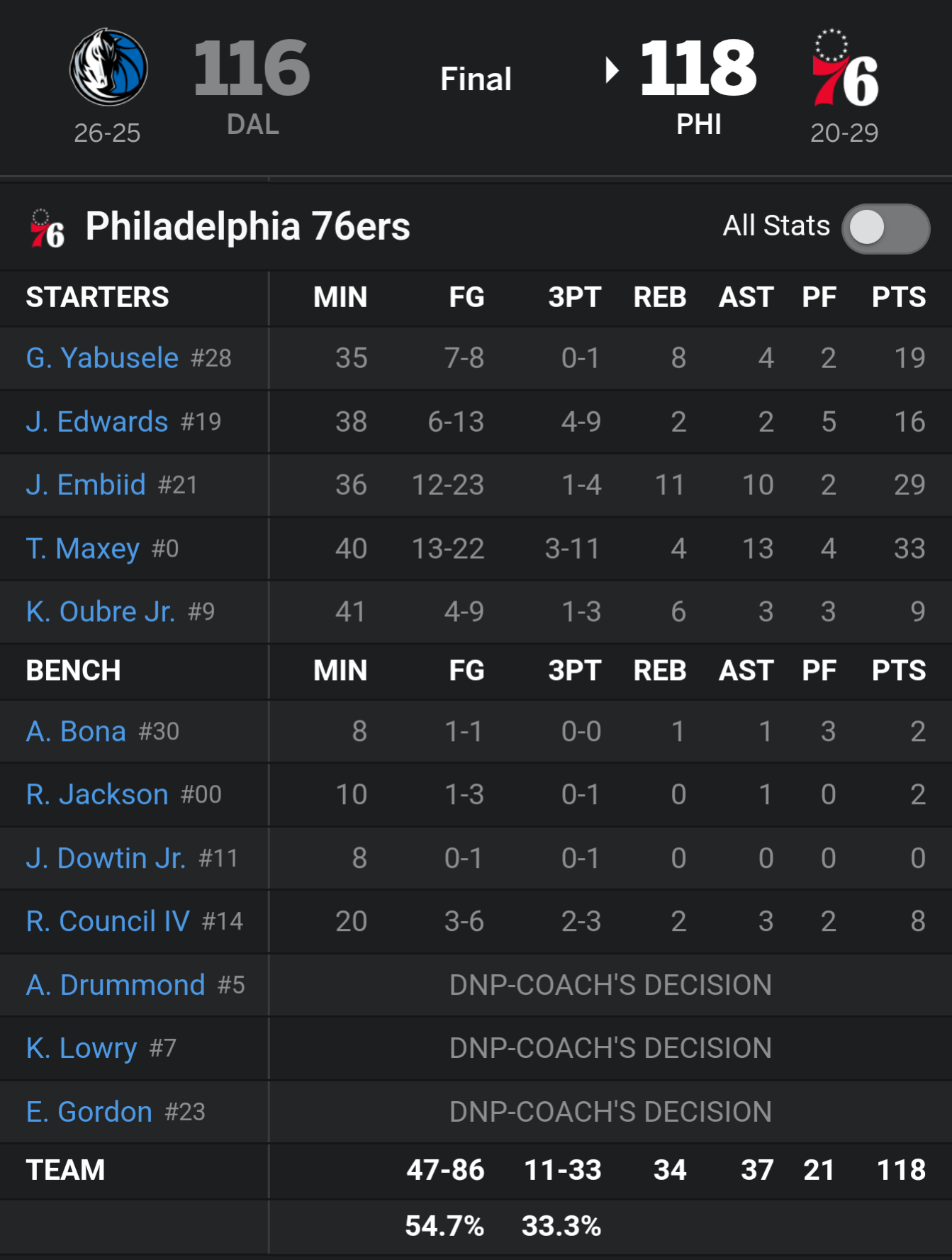Tap the PHI team abbreviation

point(698,125)
